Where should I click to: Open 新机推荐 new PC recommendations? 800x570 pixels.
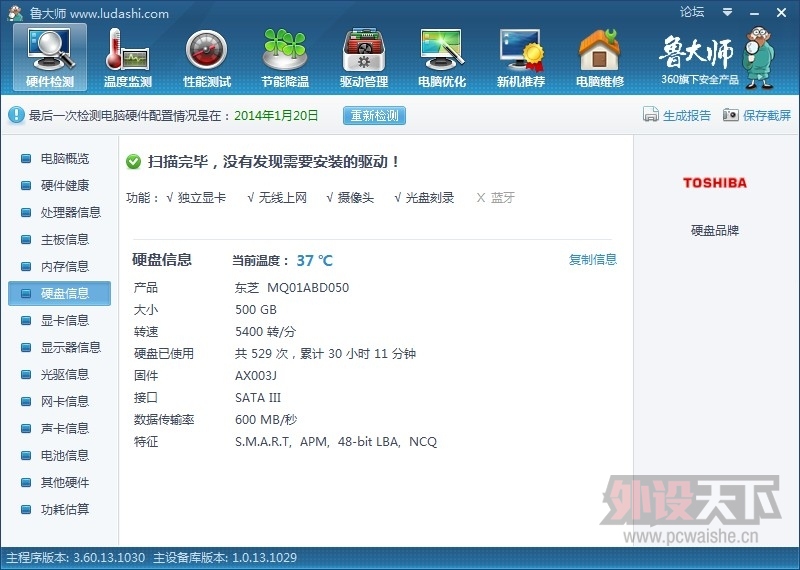click(x=520, y=58)
